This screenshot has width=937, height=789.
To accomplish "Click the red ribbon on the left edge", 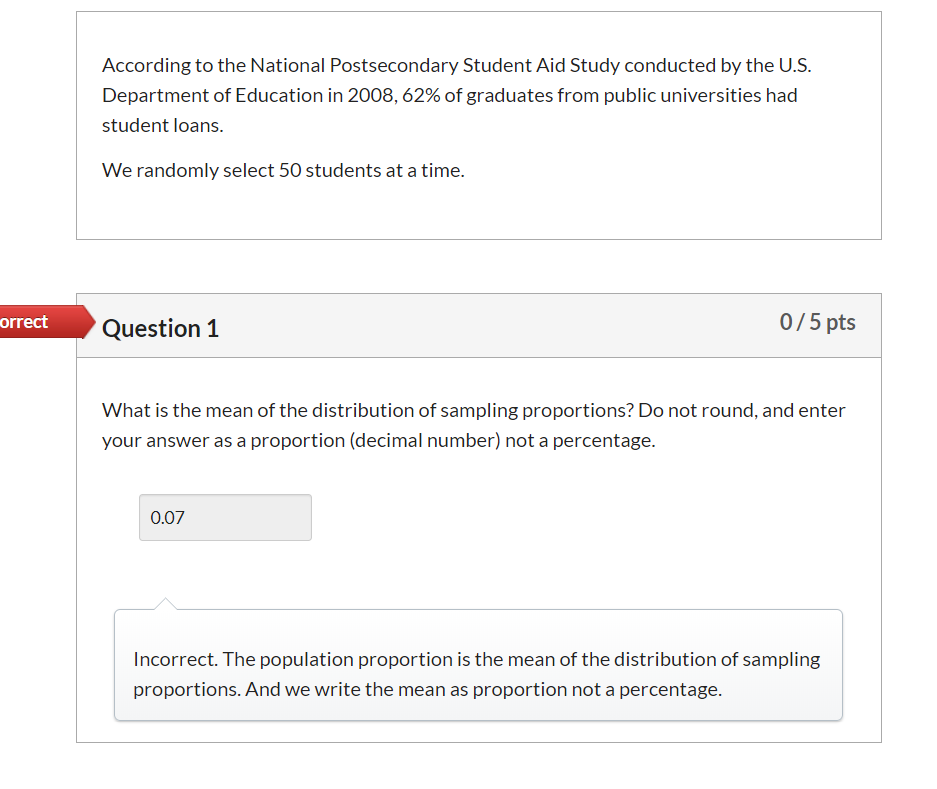I will coord(35,322).
